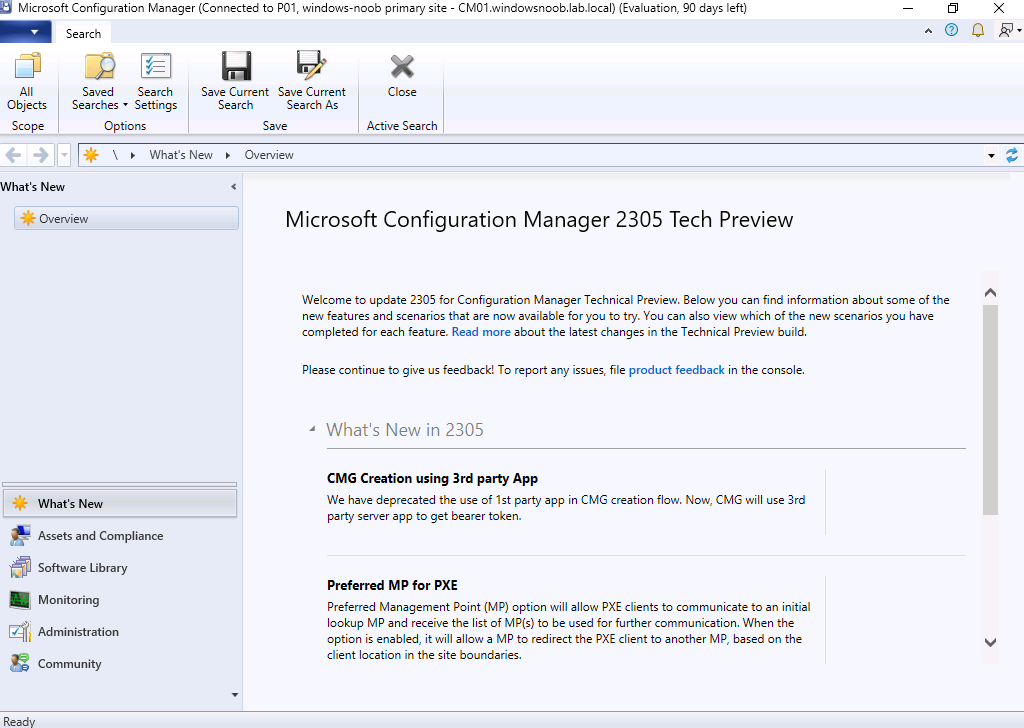Click the Preferred MP for PXE heading
Image resolution: width=1024 pixels, height=728 pixels.
392,585
